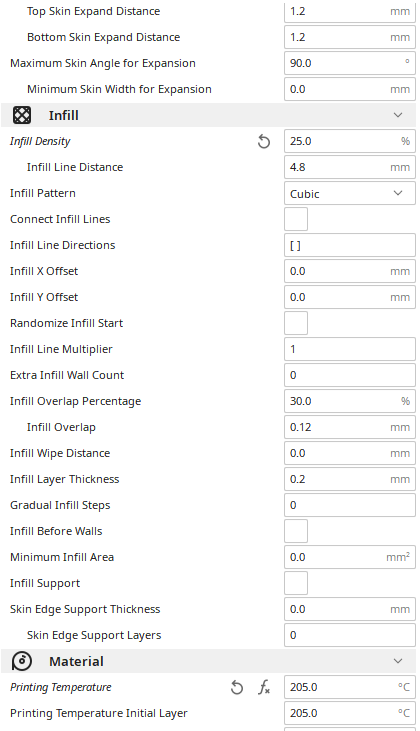Click the Printing Temperature Initial Layer field
Image resolution: width=420 pixels, height=731 pixels.
tap(350, 713)
